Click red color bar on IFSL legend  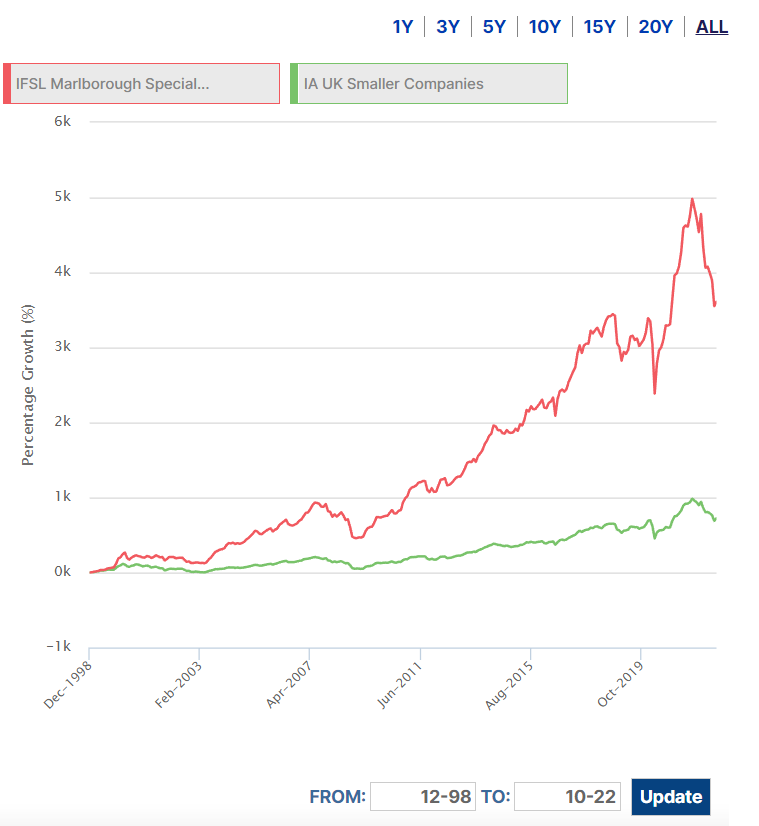point(7,83)
